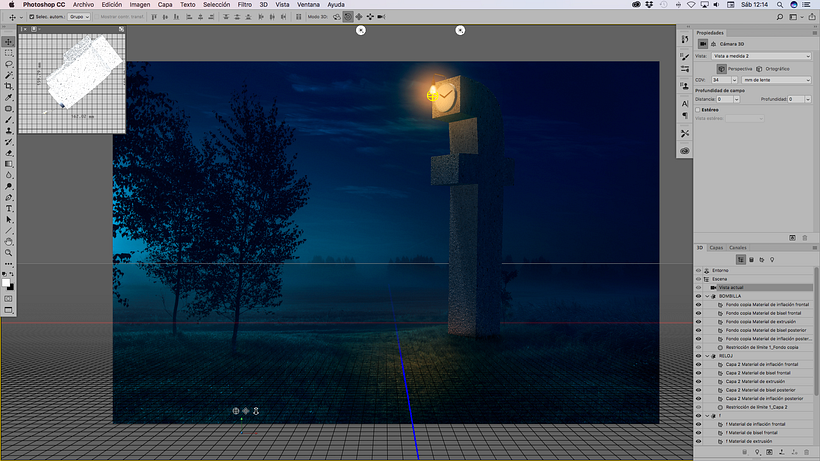
Task: Hide the BOMBILLA 3D object
Action: point(699,296)
